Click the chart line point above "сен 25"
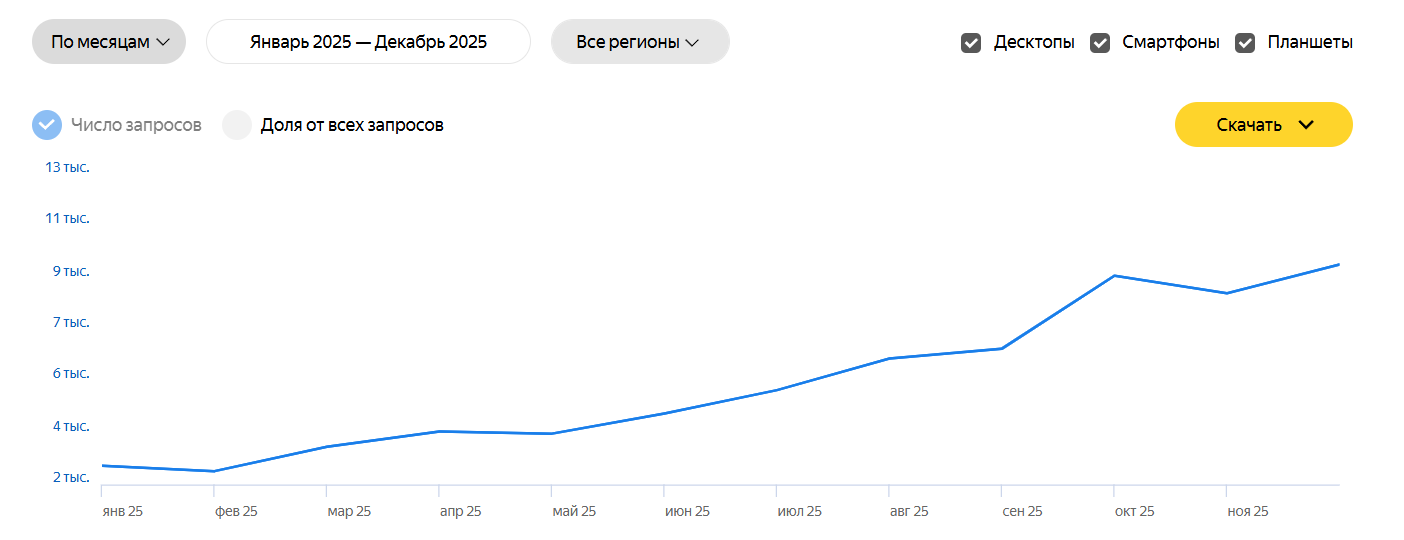Screen dimensions: 1404x540 (1002, 348)
